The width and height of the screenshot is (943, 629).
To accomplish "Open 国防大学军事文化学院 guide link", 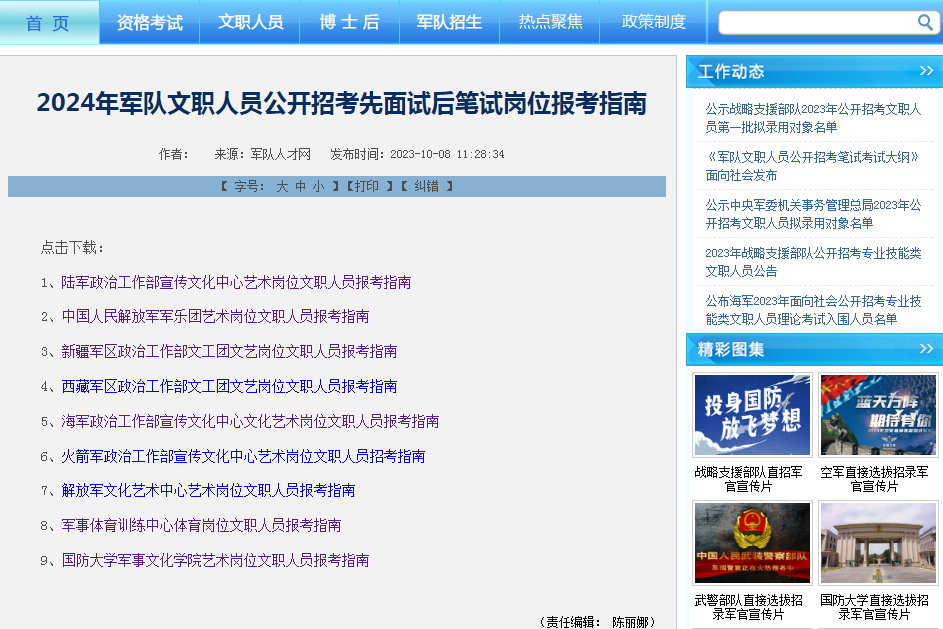I will coord(215,560).
